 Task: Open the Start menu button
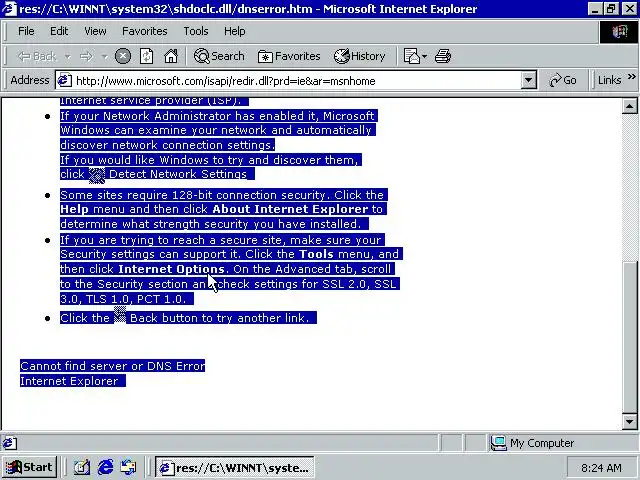(29, 467)
